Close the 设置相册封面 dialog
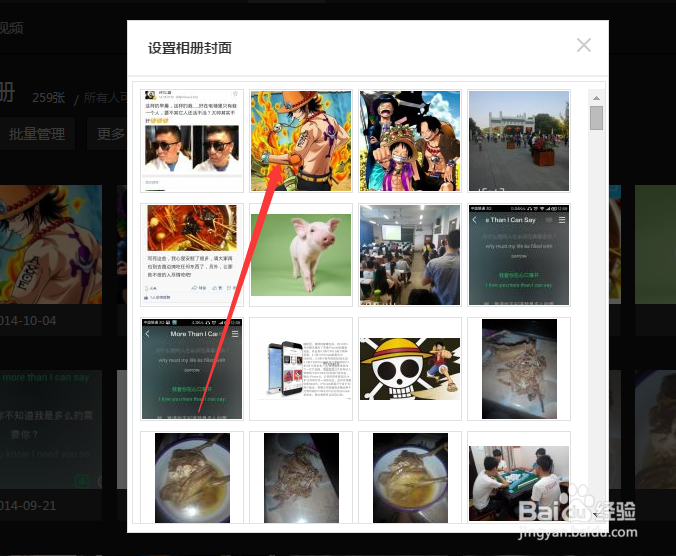 point(584,45)
